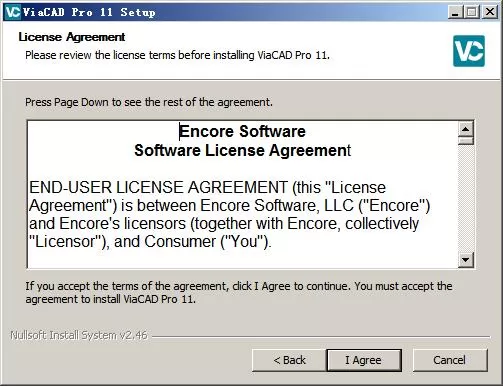Image resolution: width=503 pixels, height=386 pixels.
Task: Click the license scrollbar up arrow
Action: click(x=466, y=129)
